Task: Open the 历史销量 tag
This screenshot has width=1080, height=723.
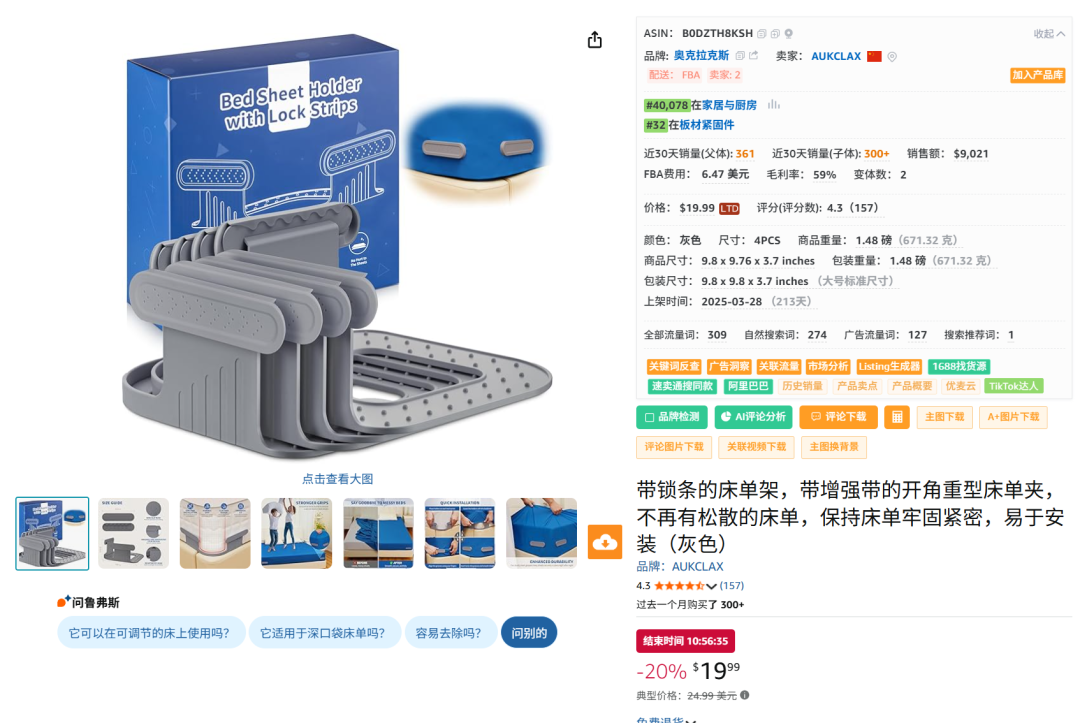Action: [x=802, y=386]
